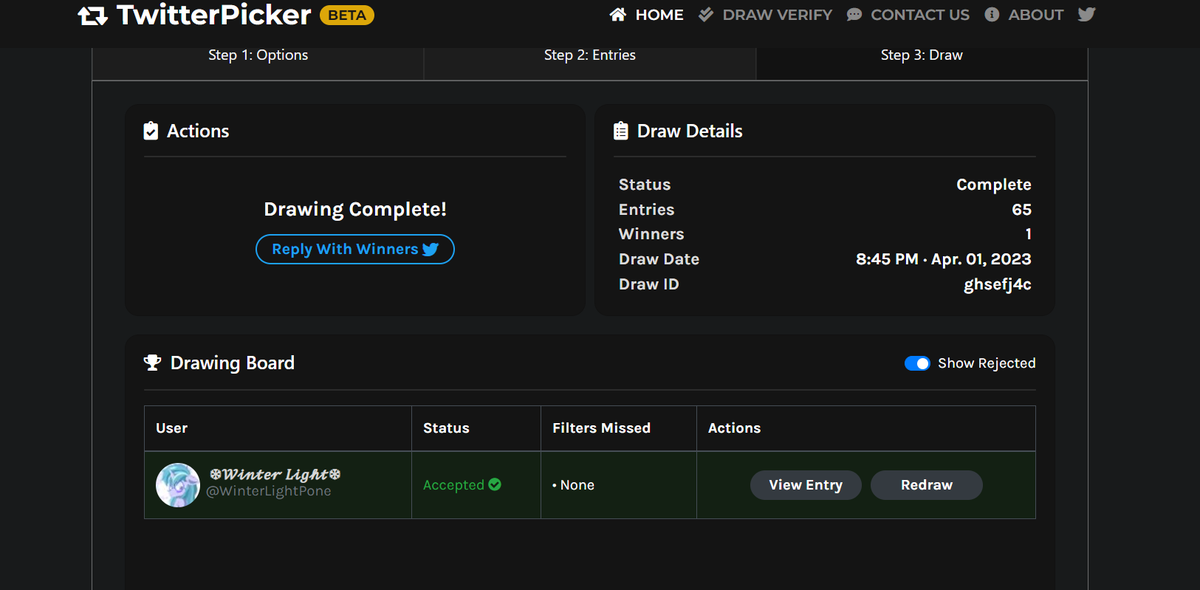
Task: Click Redraw for the winner row
Action: tap(927, 485)
